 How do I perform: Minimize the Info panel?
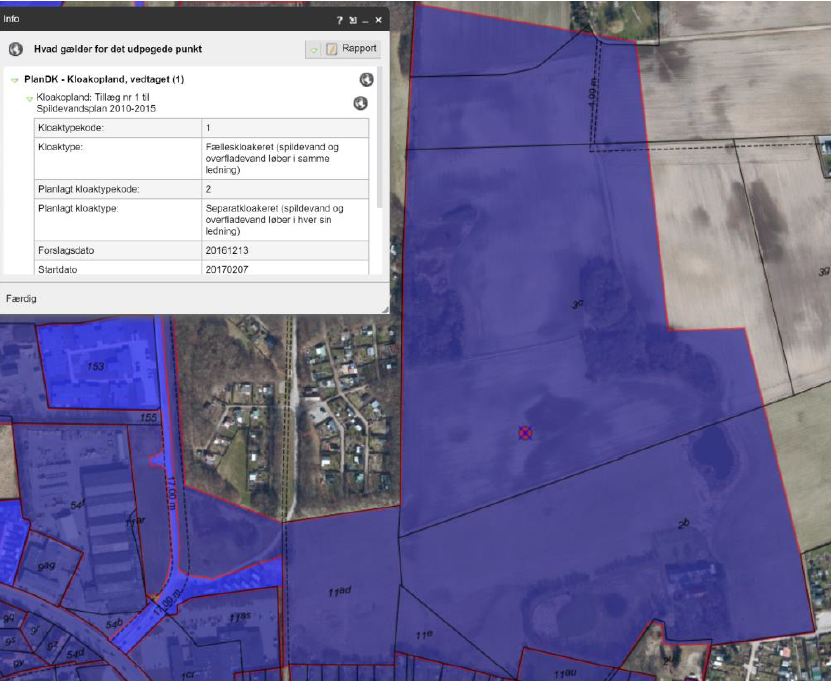(365, 20)
